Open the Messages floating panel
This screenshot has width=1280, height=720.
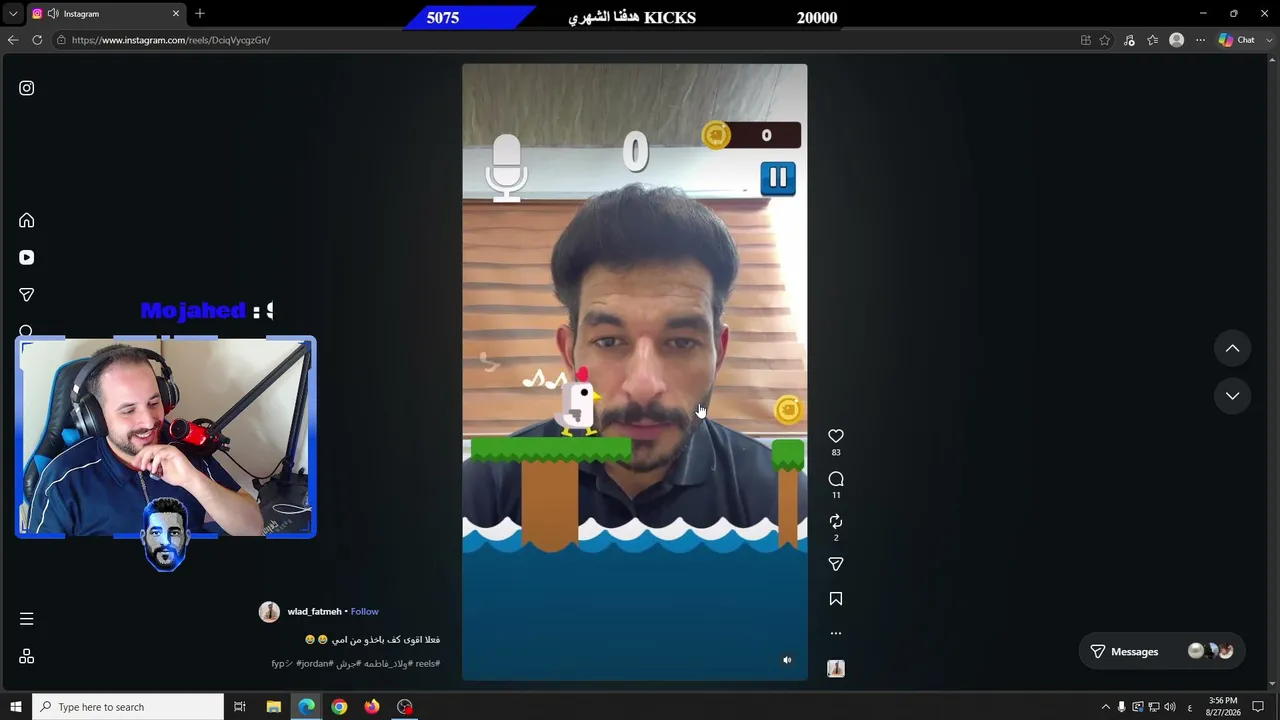point(1162,652)
